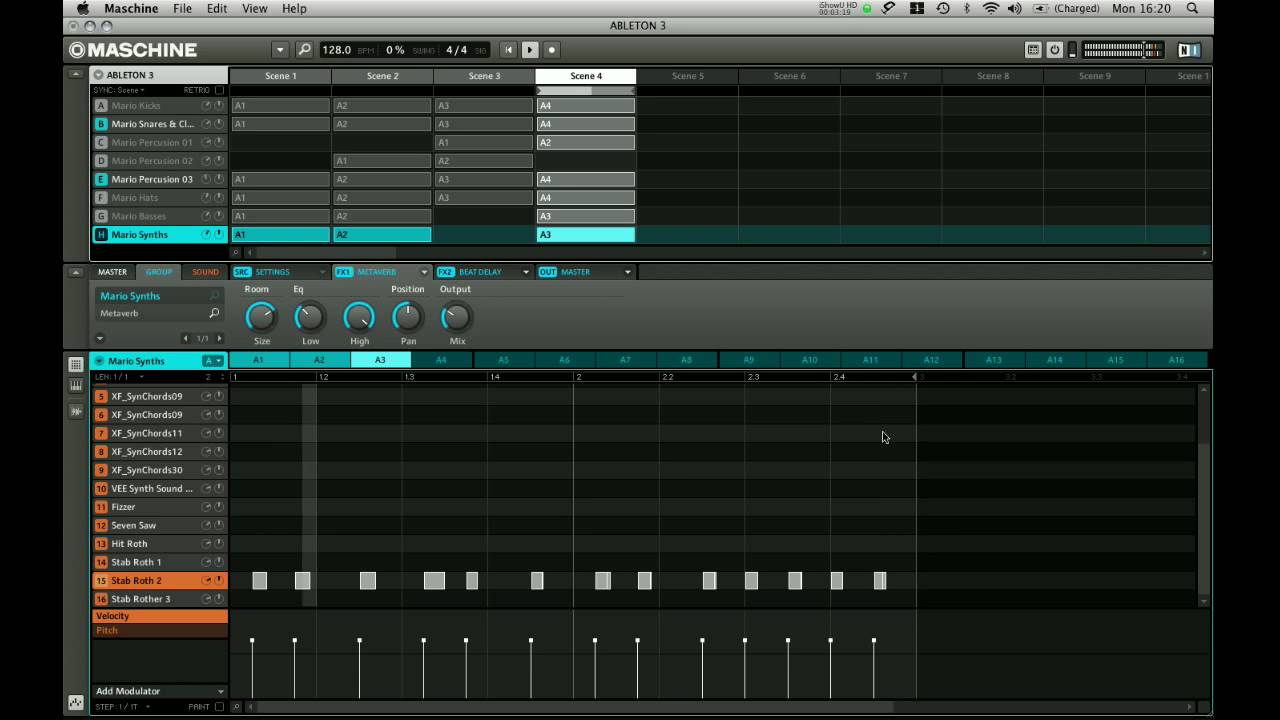1280x720 pixels.
Task: Click the pattern zoom magnifier at bottom
Action: [x=236, y=707]
